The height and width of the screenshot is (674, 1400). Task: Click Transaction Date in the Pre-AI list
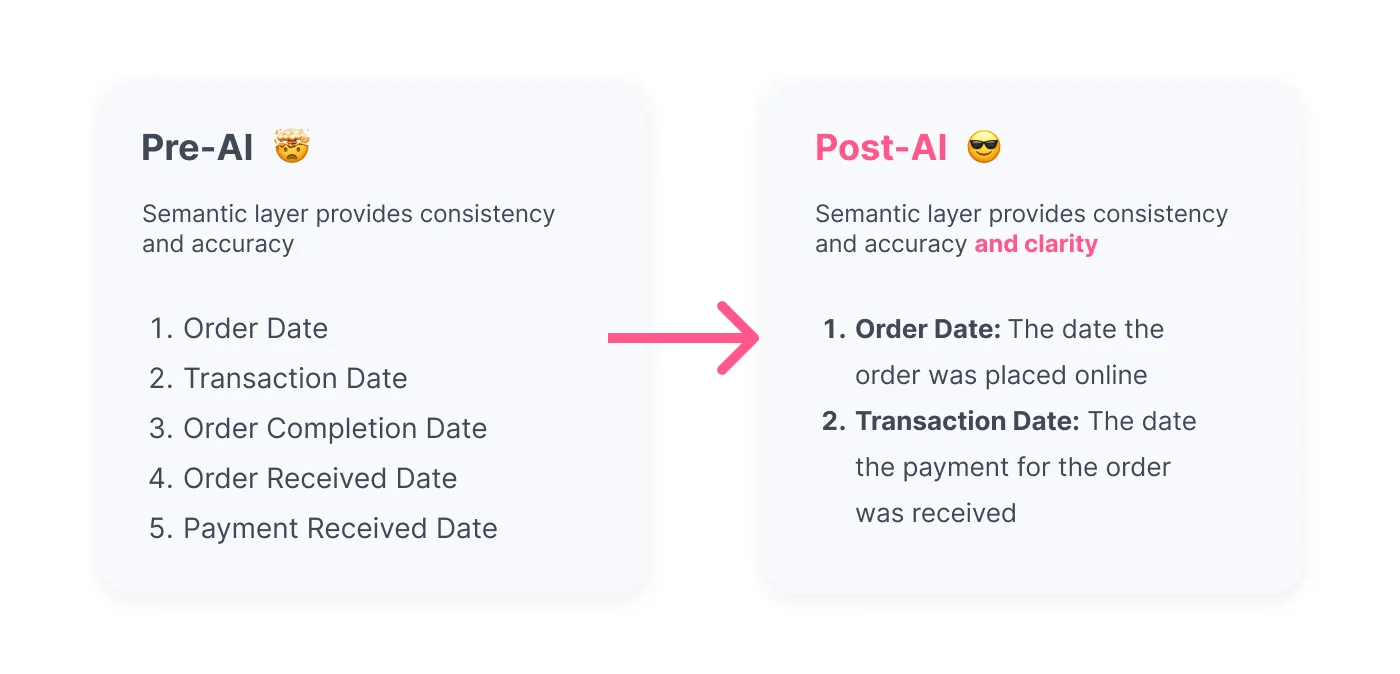pos(279,378)
